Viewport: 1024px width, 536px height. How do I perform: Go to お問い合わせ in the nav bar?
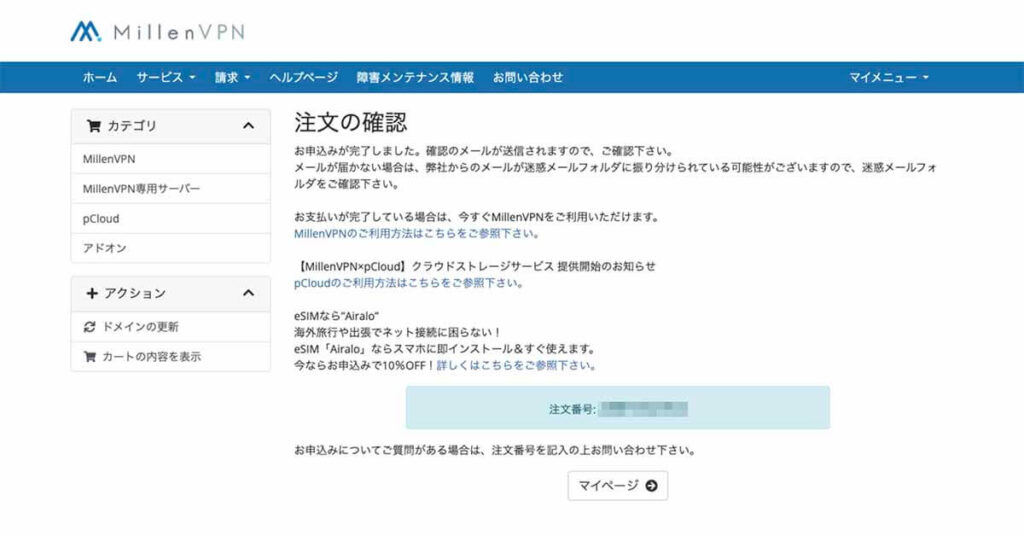(528, 77)
